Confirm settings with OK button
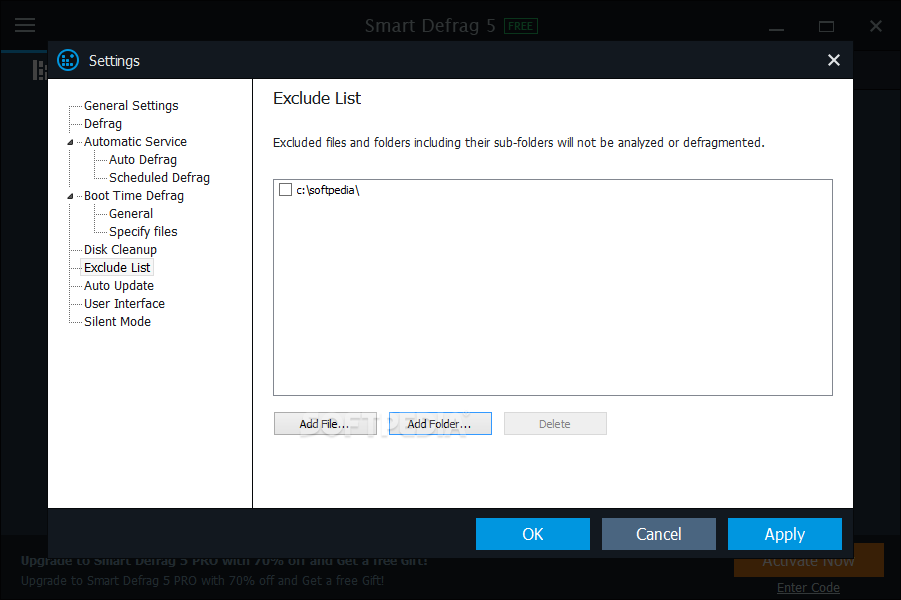Image resolution: width=901 pixels, height=600 pixels. [x=533, y=534]
